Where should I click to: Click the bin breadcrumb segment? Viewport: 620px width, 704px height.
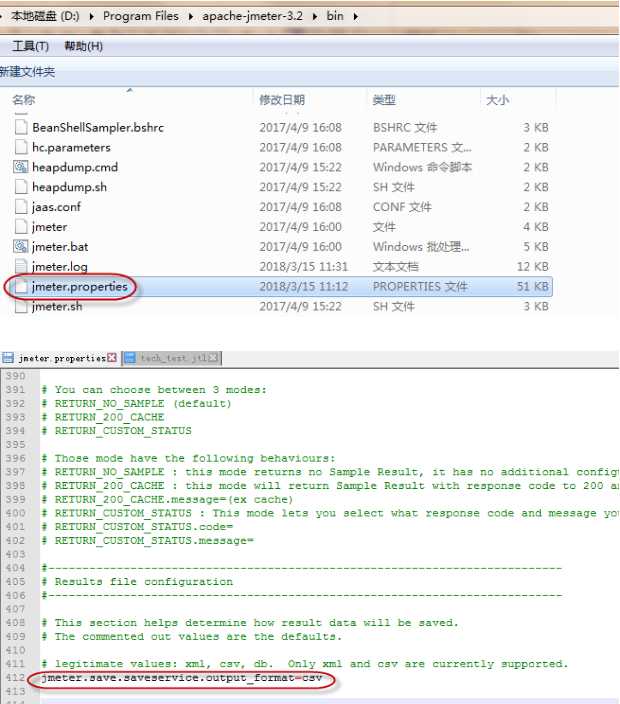pyautogui.click(x=335, y=16)
